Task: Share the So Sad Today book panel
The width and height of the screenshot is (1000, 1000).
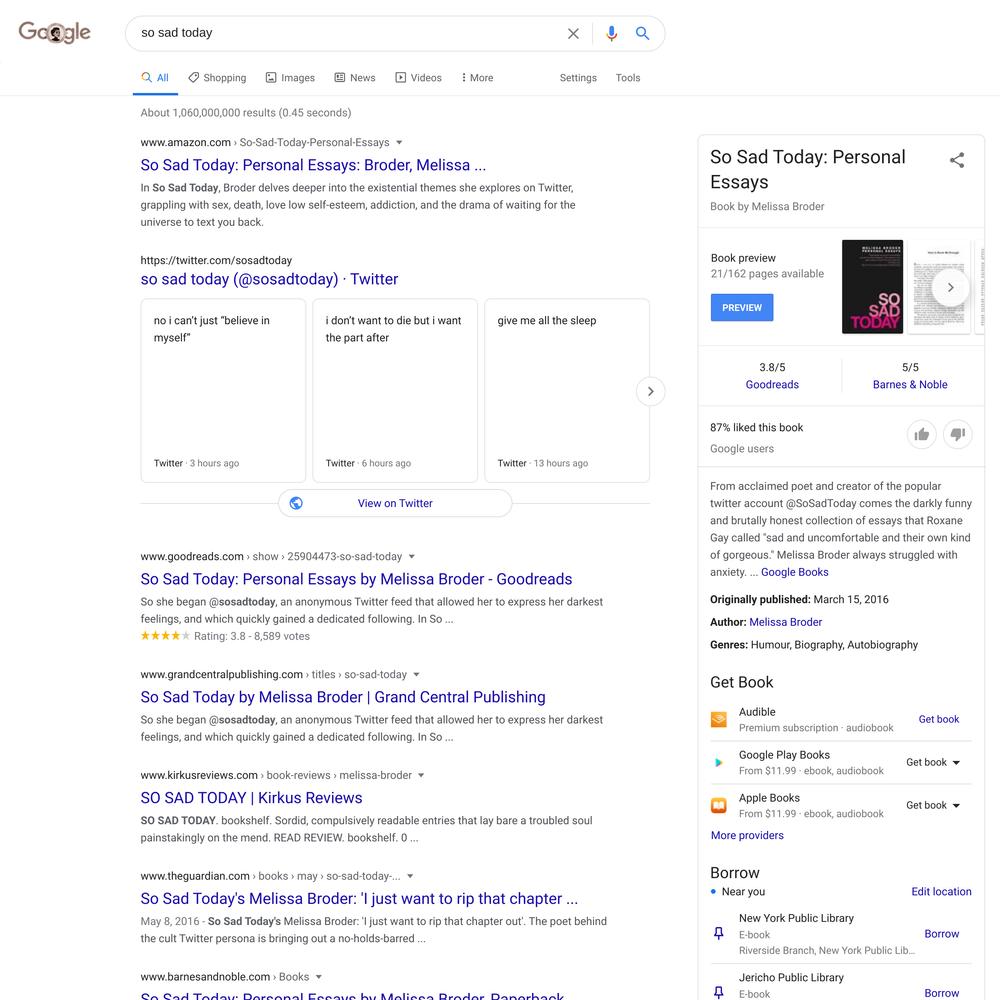Action: 957,160
